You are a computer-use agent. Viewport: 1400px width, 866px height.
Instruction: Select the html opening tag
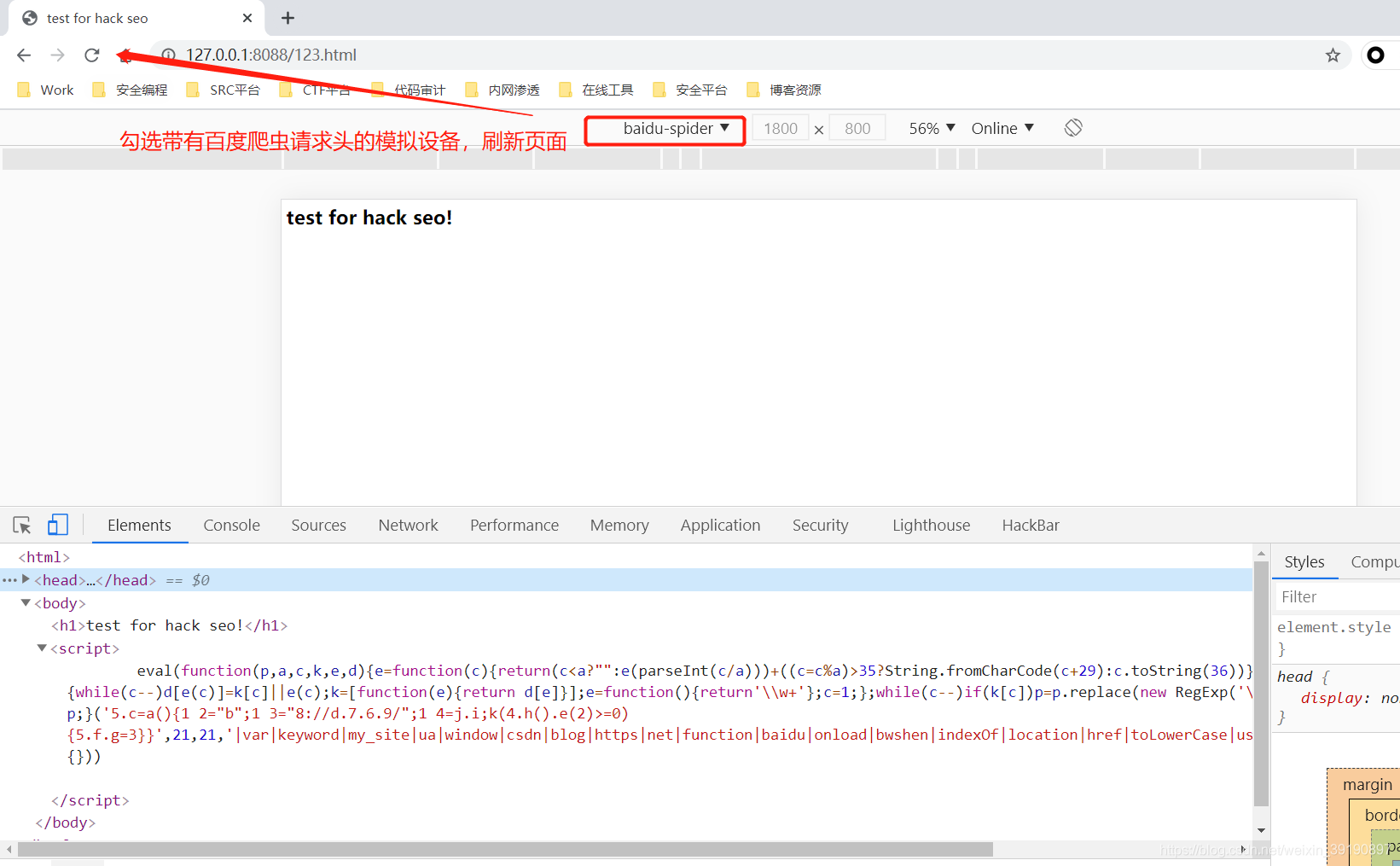click(44, 557)
